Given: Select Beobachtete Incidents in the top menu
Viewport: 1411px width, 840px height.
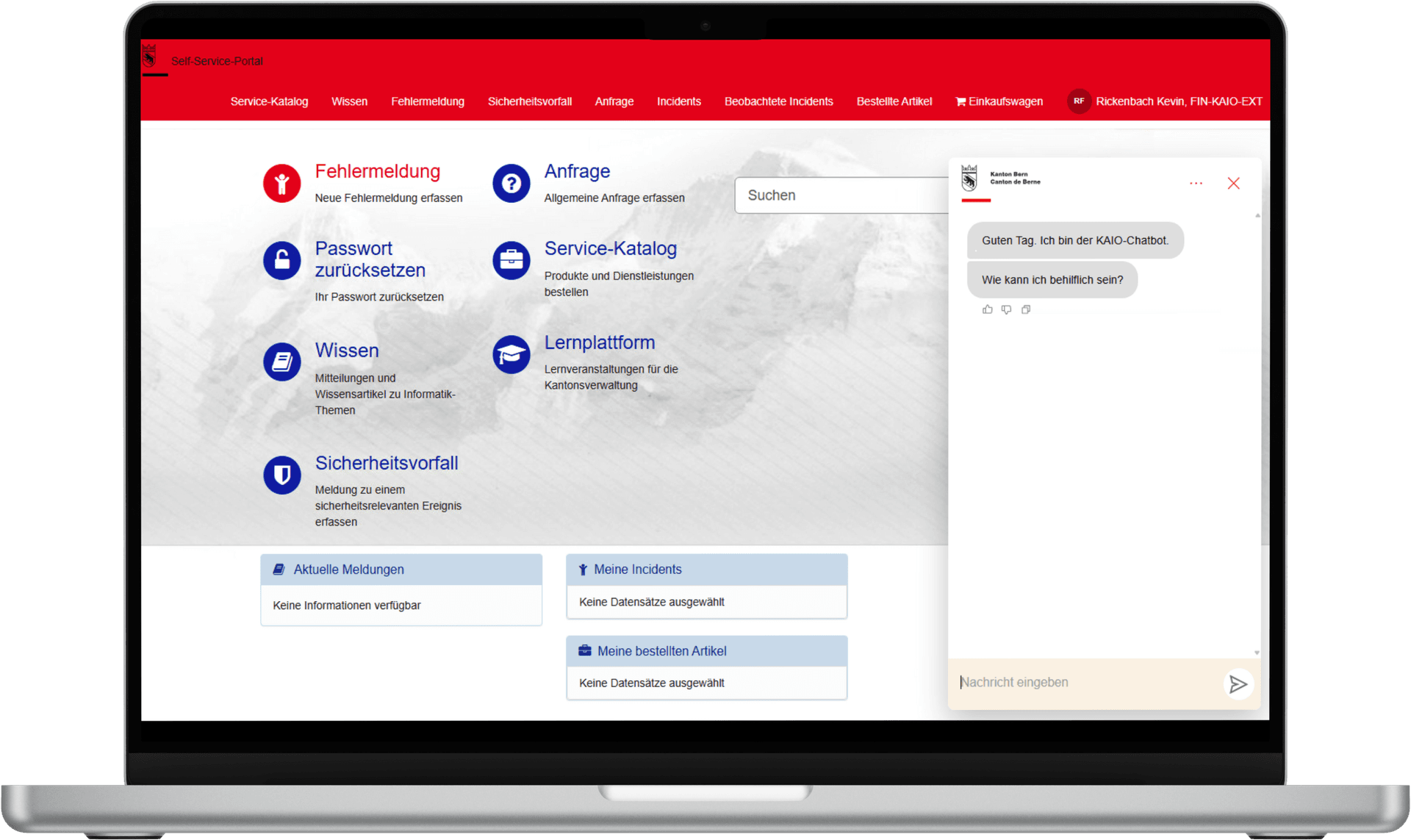Looking at the screenshot, I should [778, 101].
